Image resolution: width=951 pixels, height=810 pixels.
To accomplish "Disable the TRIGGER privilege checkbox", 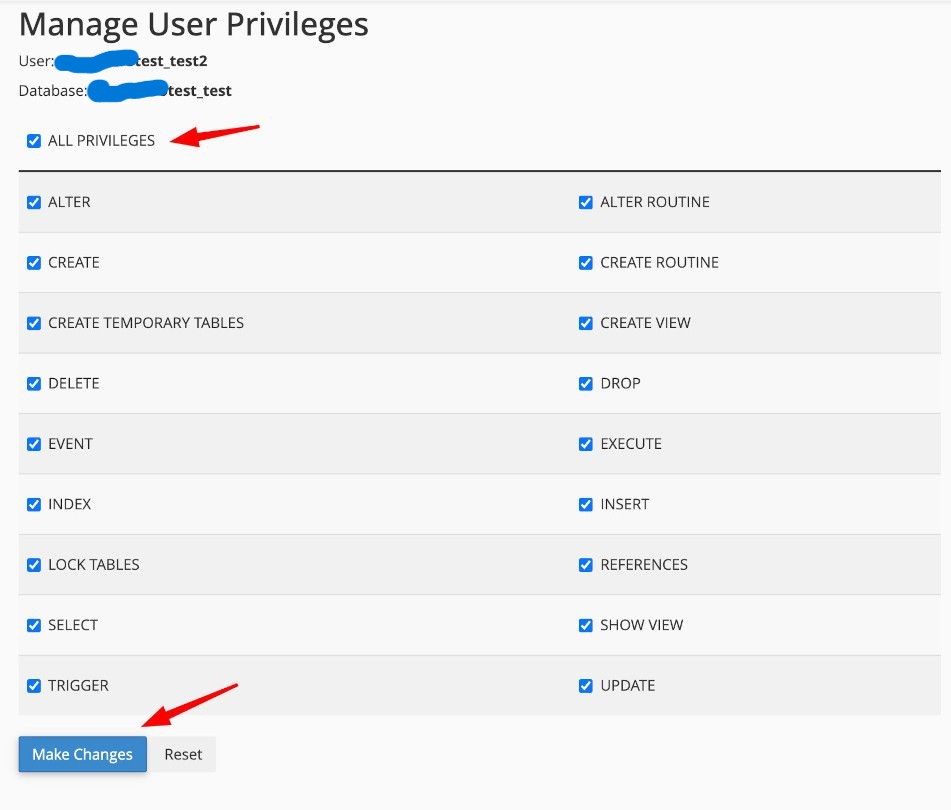I will click(x=34, y=686).
